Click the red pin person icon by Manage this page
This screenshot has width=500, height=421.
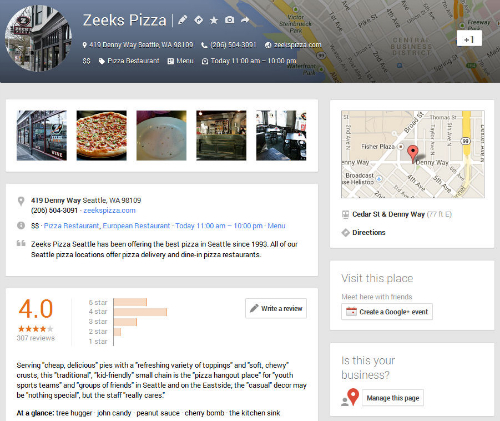tap(350, 397)
